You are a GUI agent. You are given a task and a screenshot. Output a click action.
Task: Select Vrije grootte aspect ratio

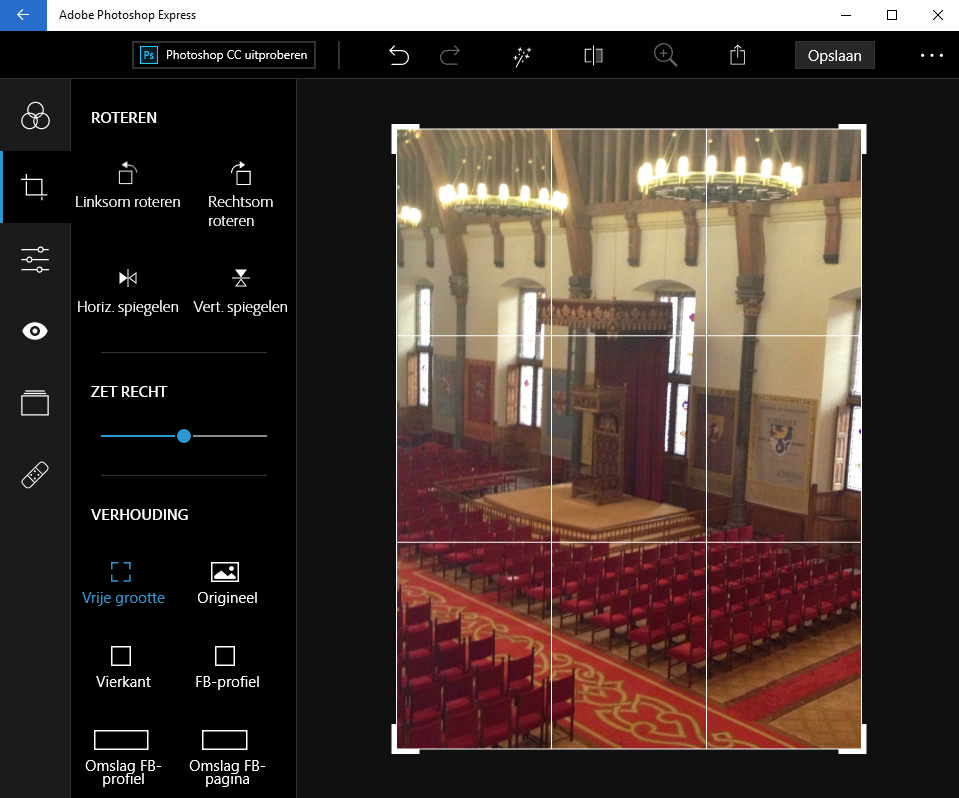pos(122,583)
